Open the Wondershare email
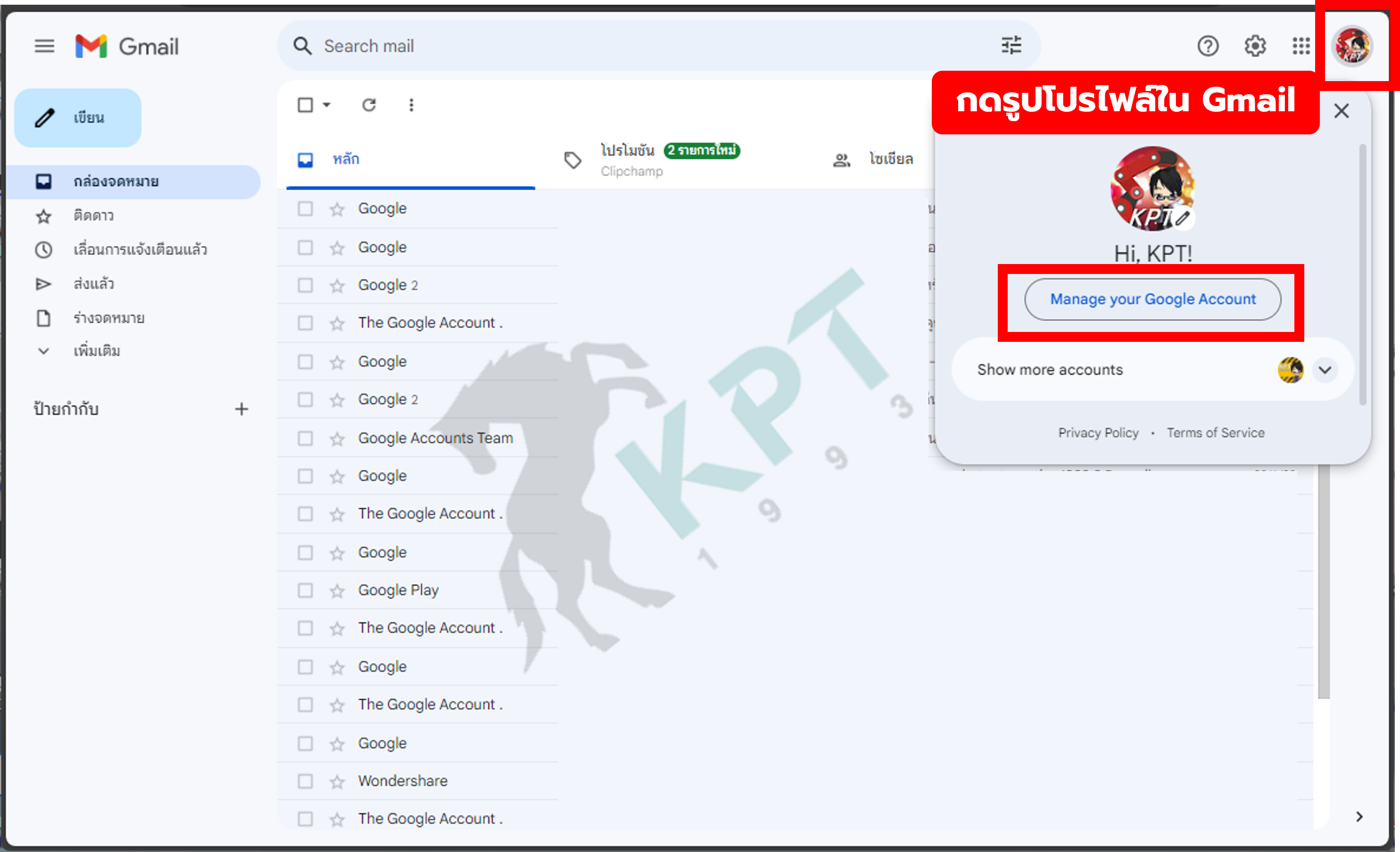1400x852 pixels. 795,782
